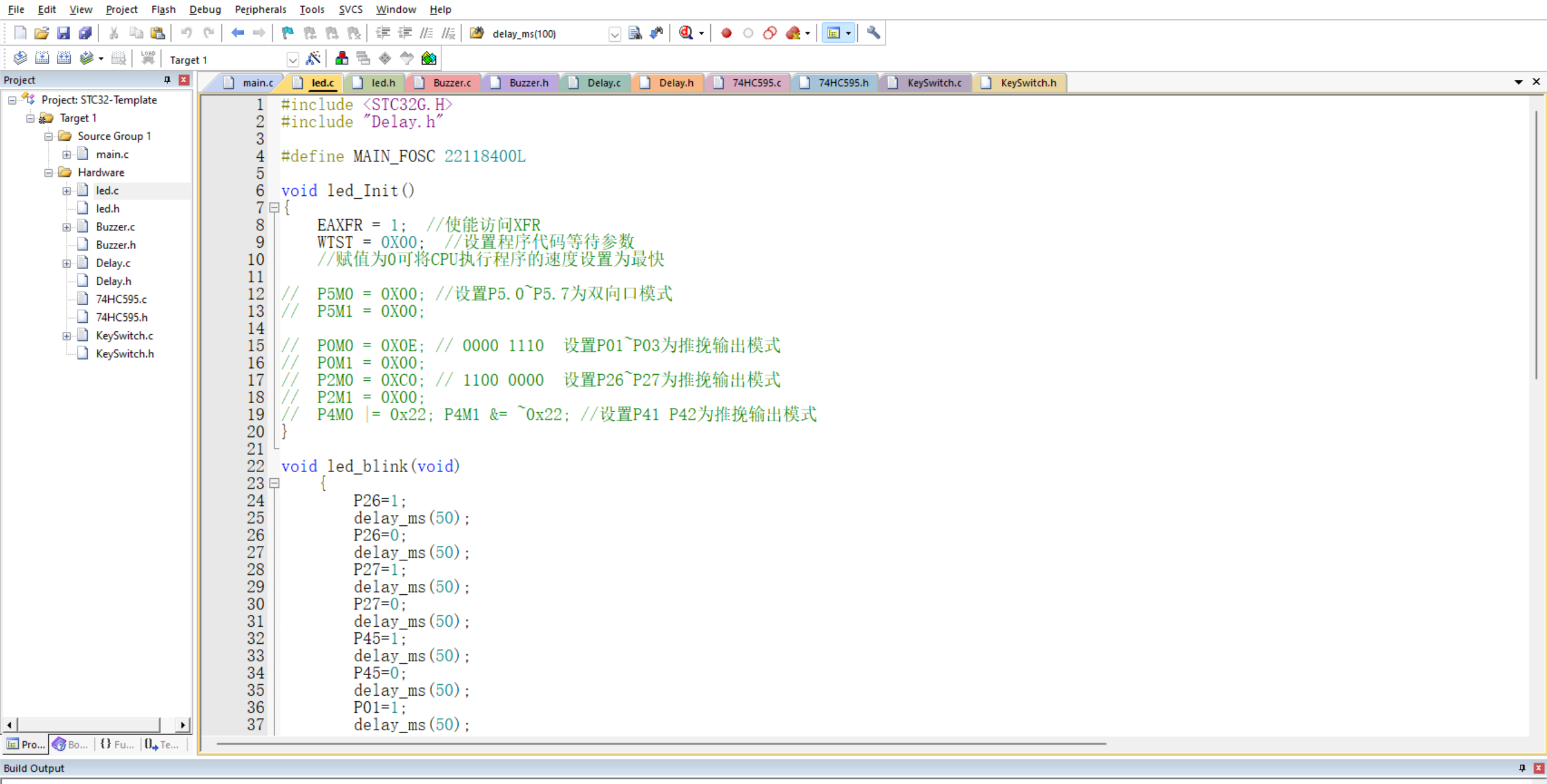Viewport: 1547px width, 784px height.
Task: Build the target using the build icon
Action: click(42, 59)
